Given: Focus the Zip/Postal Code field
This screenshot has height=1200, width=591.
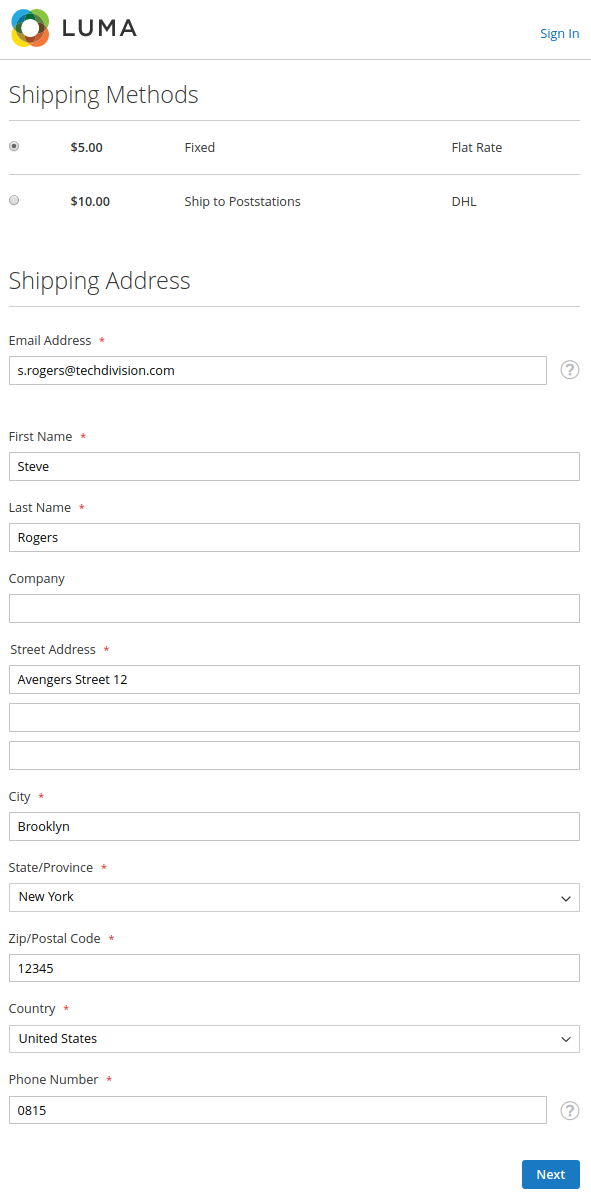Looking at the screenshot, I should coord(294,969).
